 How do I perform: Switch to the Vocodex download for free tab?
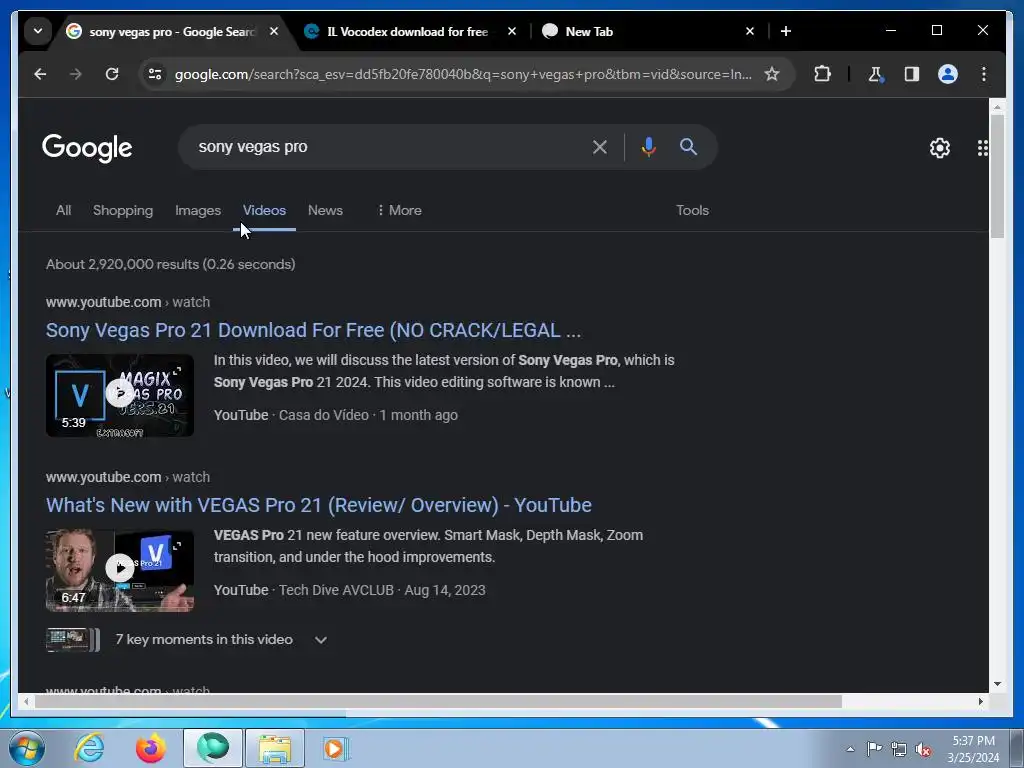tap(407, 31)
